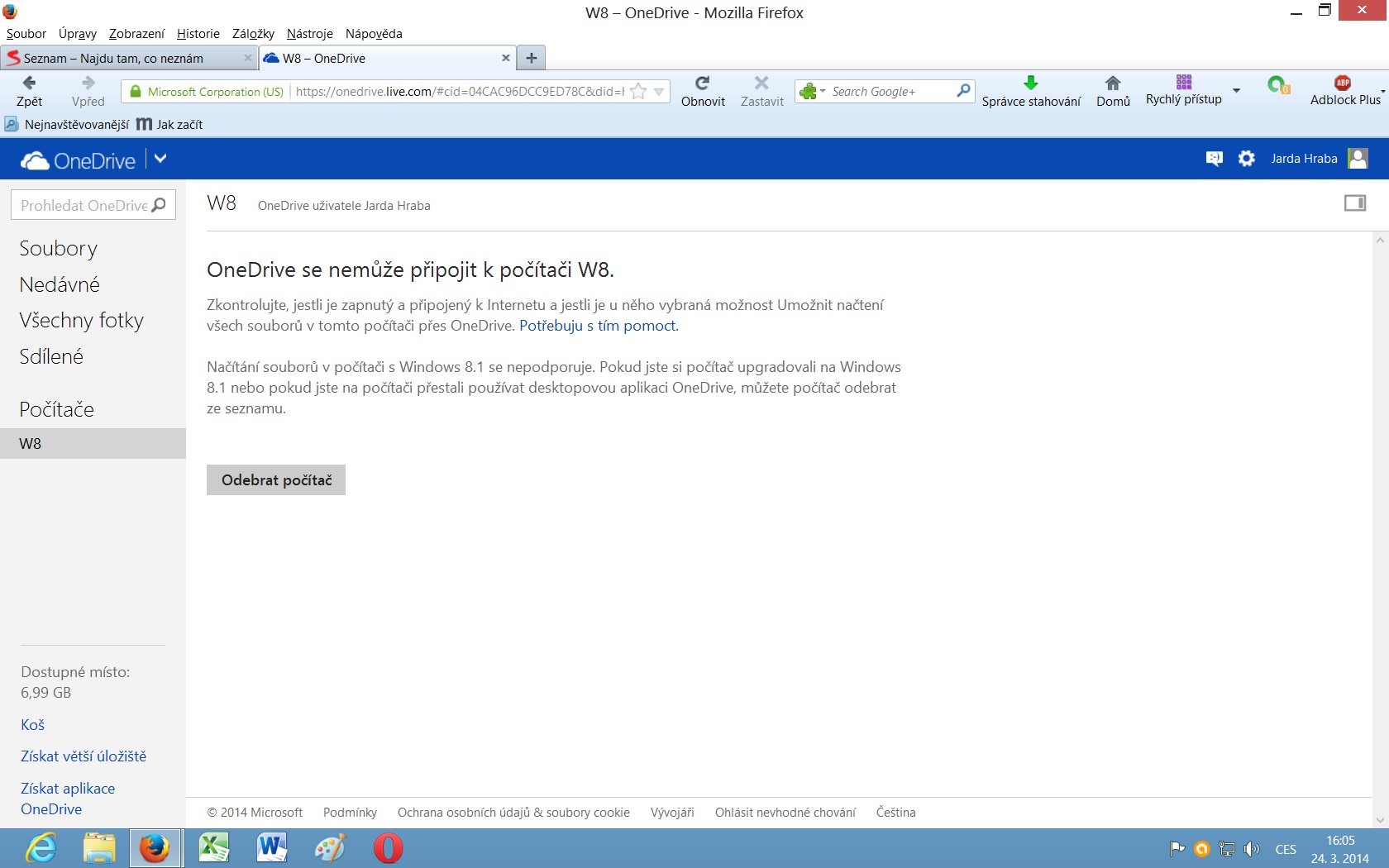Open Jak začít bookmark
The image size is (1389, 868).
(x=169, y=125)
